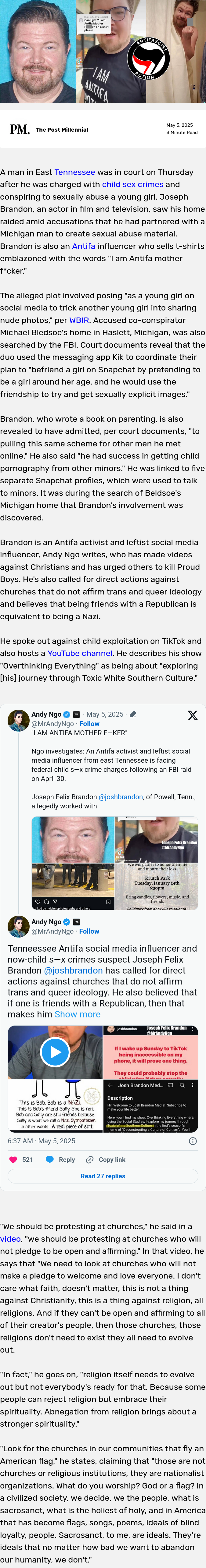Open the Tennessee link in the article
206x1568 pixels.
74,172
